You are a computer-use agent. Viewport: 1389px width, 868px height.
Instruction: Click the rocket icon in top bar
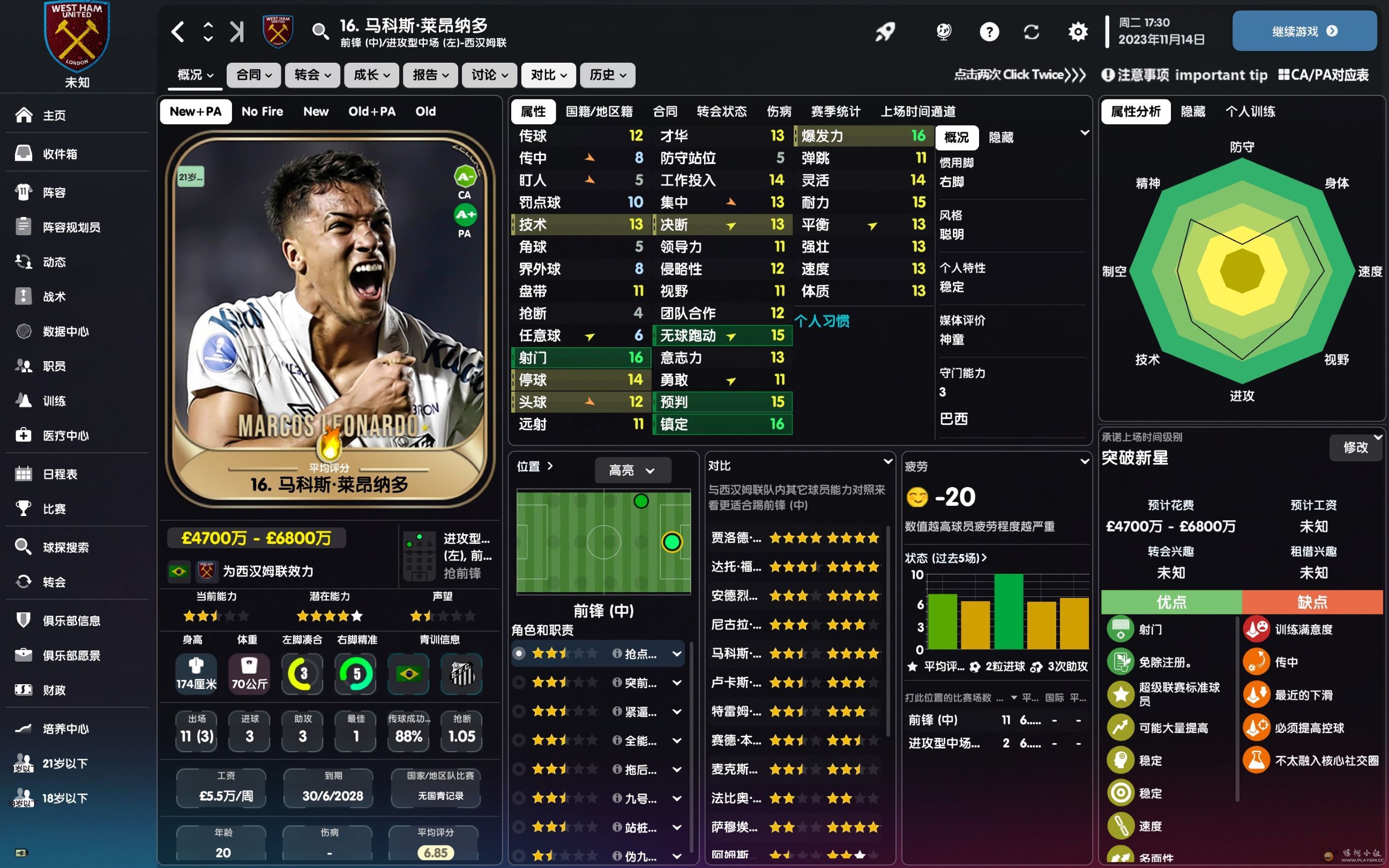coord(885,32)
